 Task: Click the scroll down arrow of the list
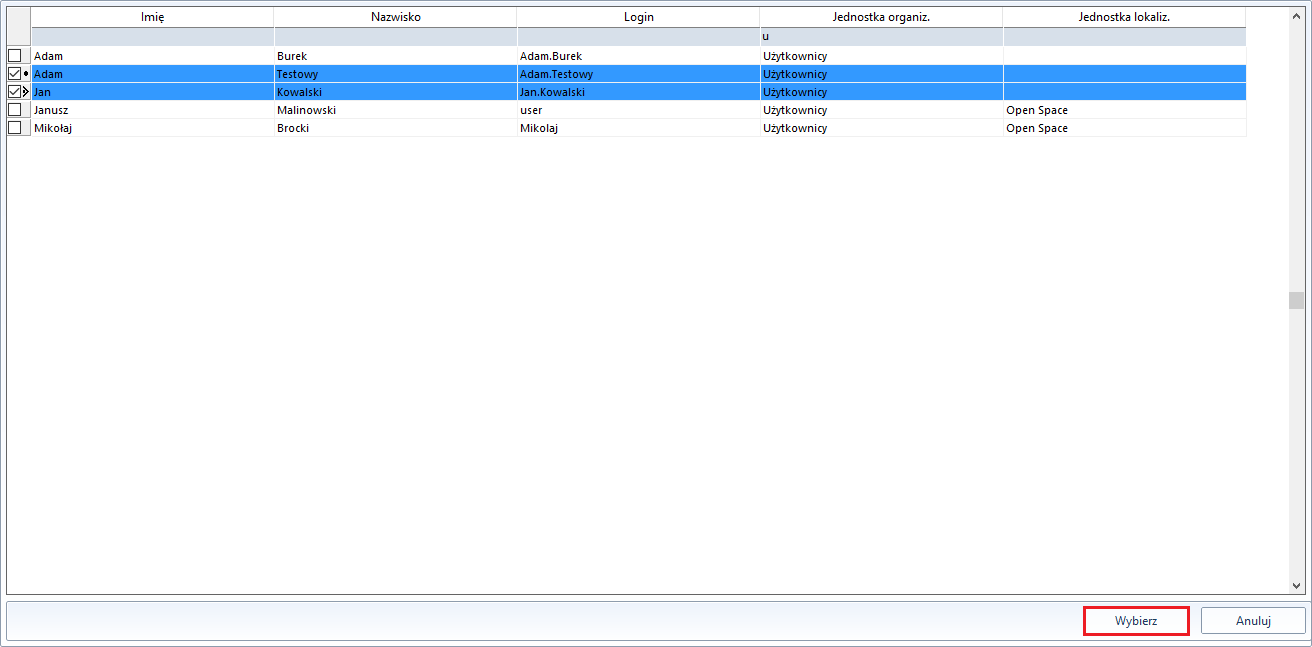(1296, 586)
